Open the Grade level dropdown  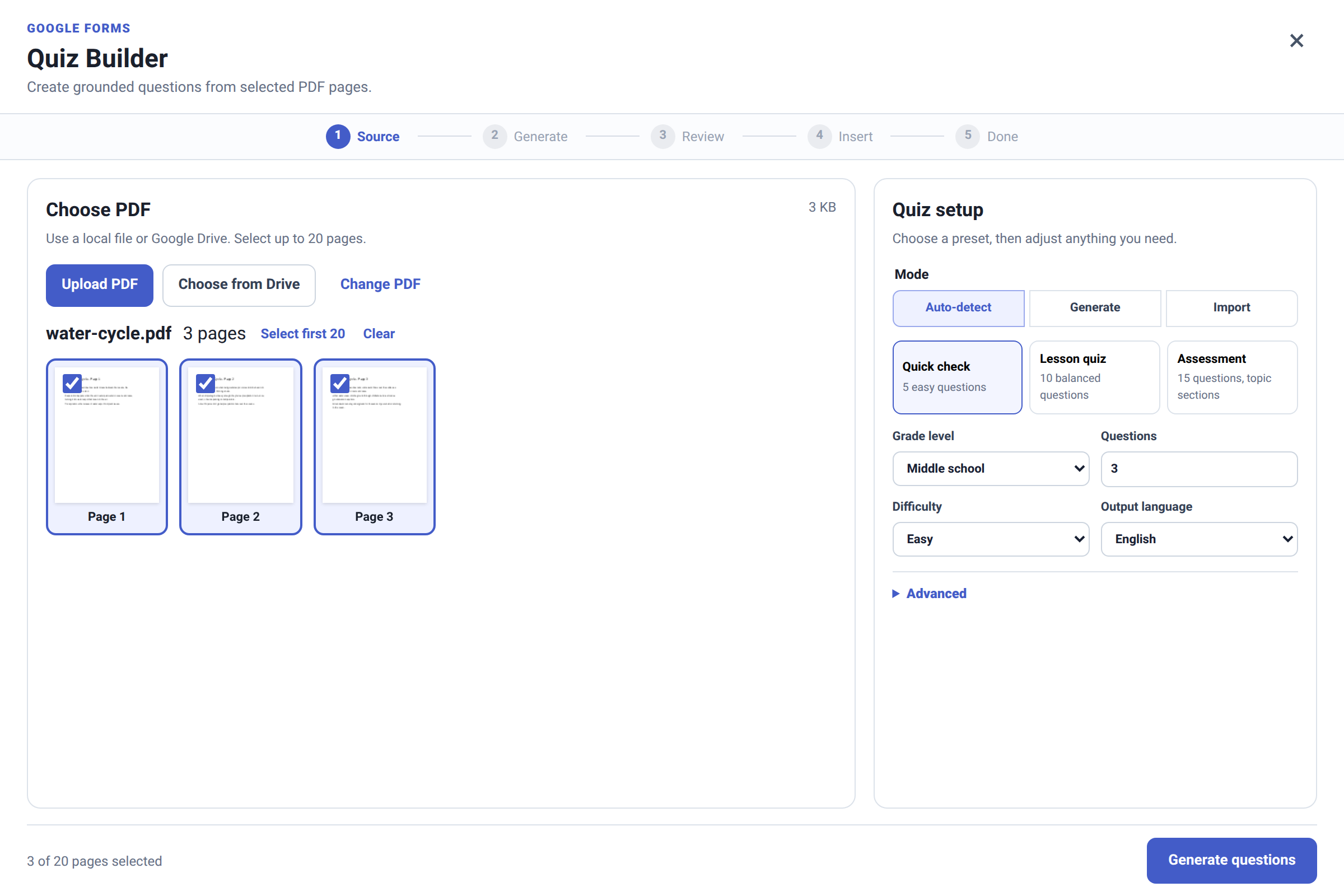tap(991, 469)
